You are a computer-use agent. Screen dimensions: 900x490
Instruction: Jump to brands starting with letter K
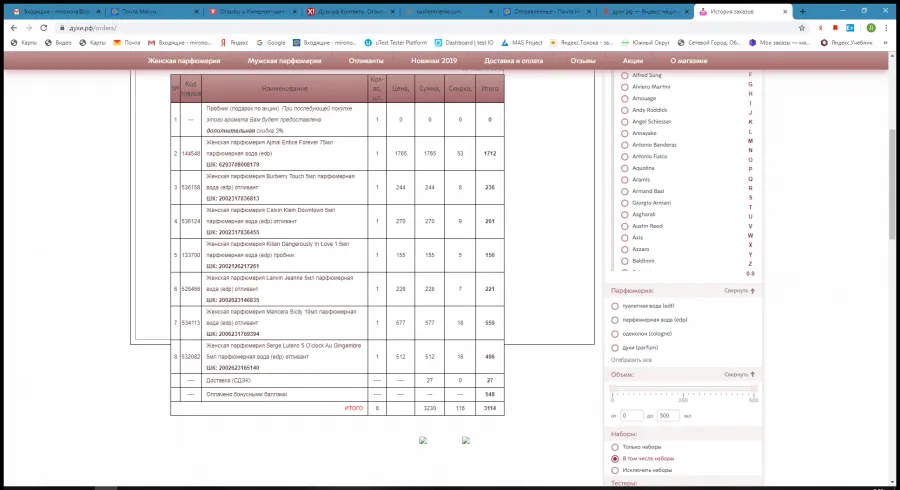pyautogui.click(x=750, y=122)
